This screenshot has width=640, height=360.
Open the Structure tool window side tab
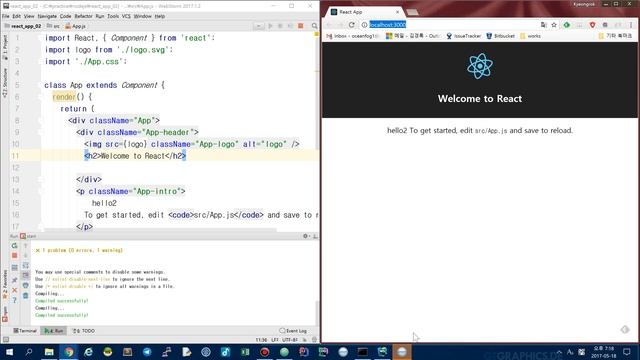5,83
